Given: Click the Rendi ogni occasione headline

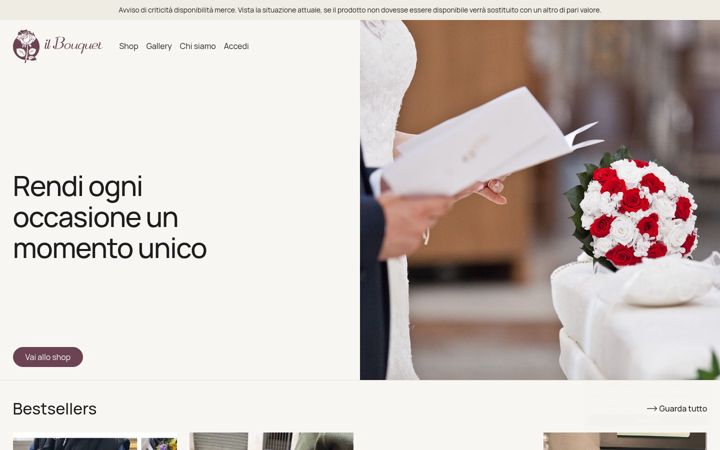Looking at the screenshot, I should [x=110, y=217].
